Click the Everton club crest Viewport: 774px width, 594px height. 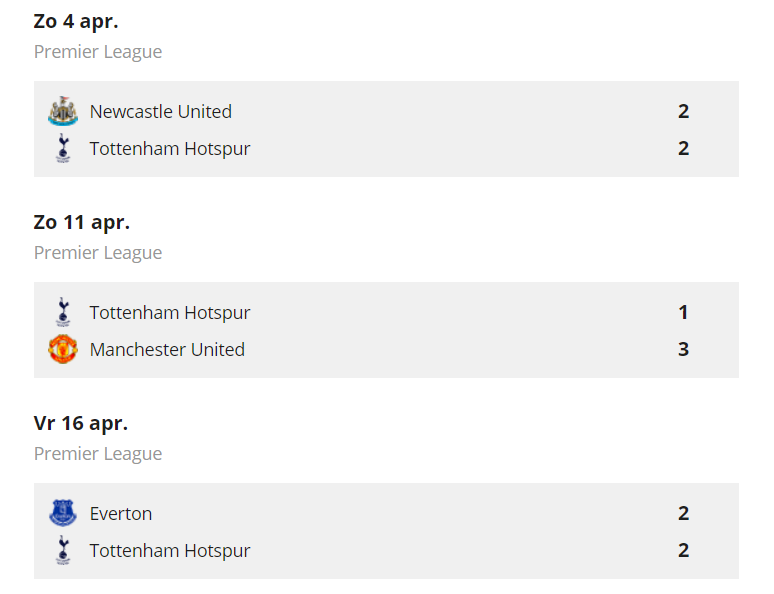tap(63, 514)
